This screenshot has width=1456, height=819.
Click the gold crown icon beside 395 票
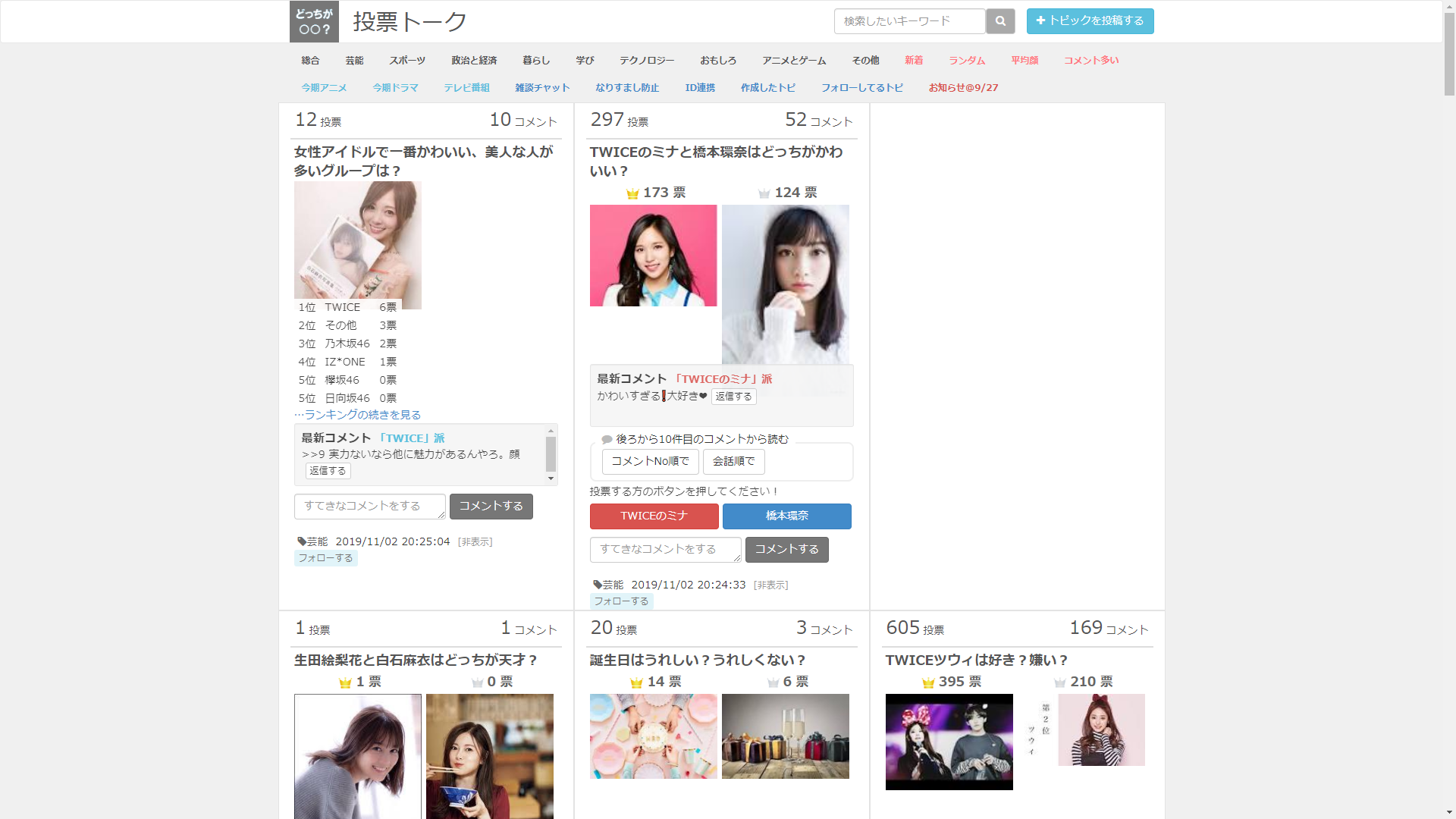[x=928, y=682]
